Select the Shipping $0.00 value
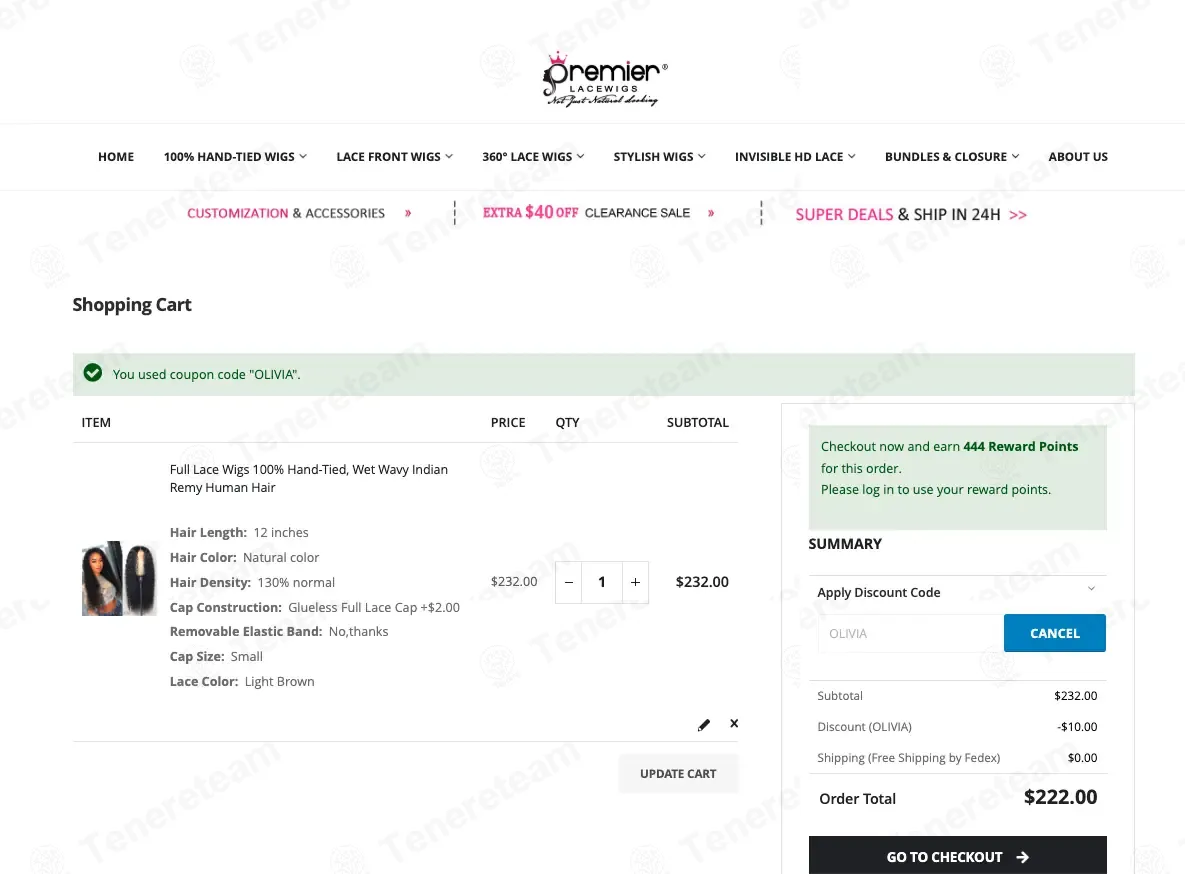Image resolution: width=1185 pixels, height=874 pixels. pyautogui.click(x=1082, y=758)
